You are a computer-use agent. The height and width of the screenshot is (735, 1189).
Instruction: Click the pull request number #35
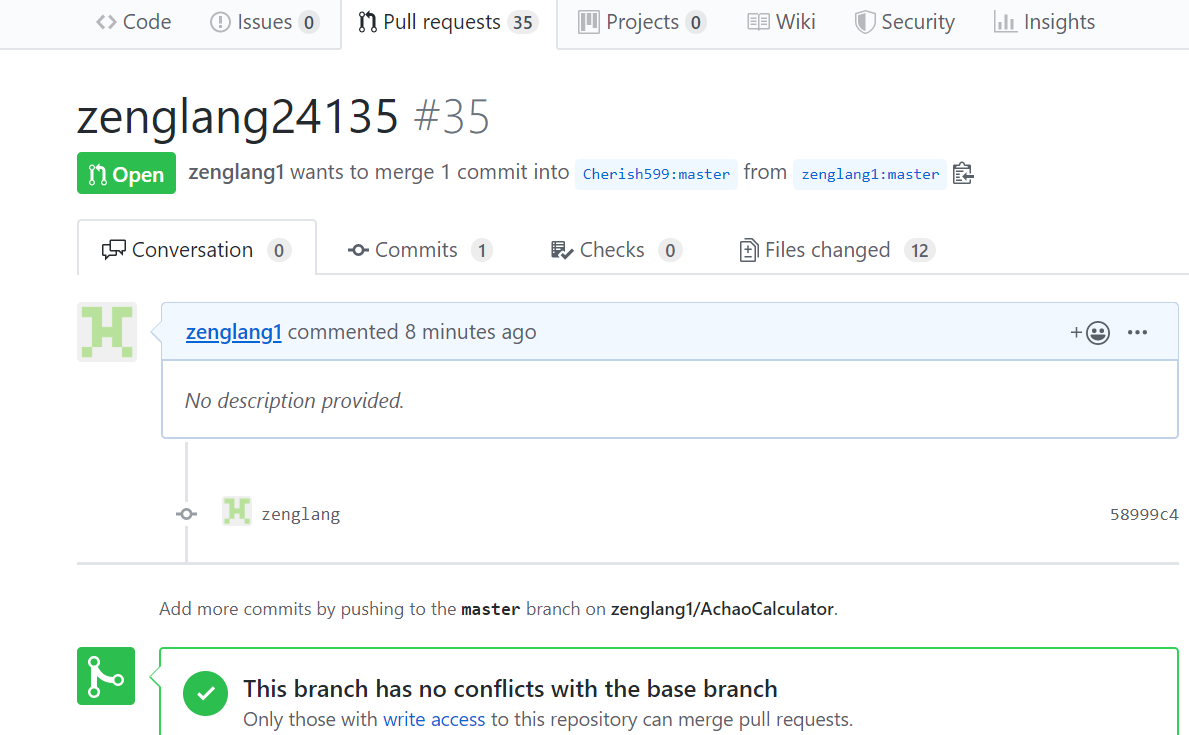[451, 116]
